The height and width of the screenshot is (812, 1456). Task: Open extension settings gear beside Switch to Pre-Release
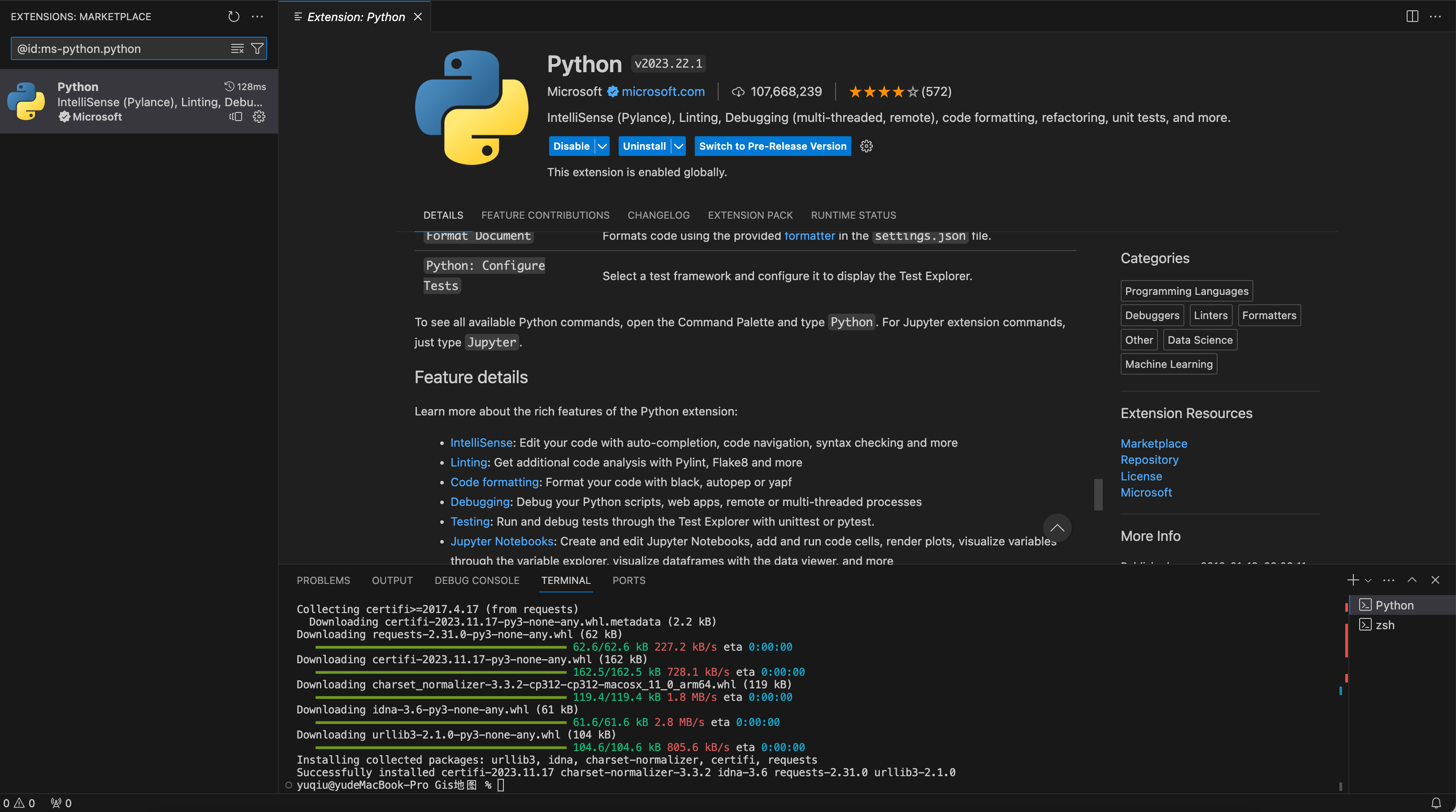click(x=867, y=146)
